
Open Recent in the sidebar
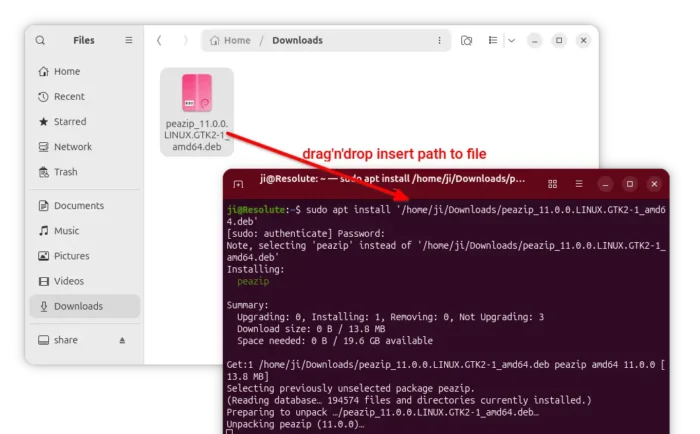(x=69, y=97)
